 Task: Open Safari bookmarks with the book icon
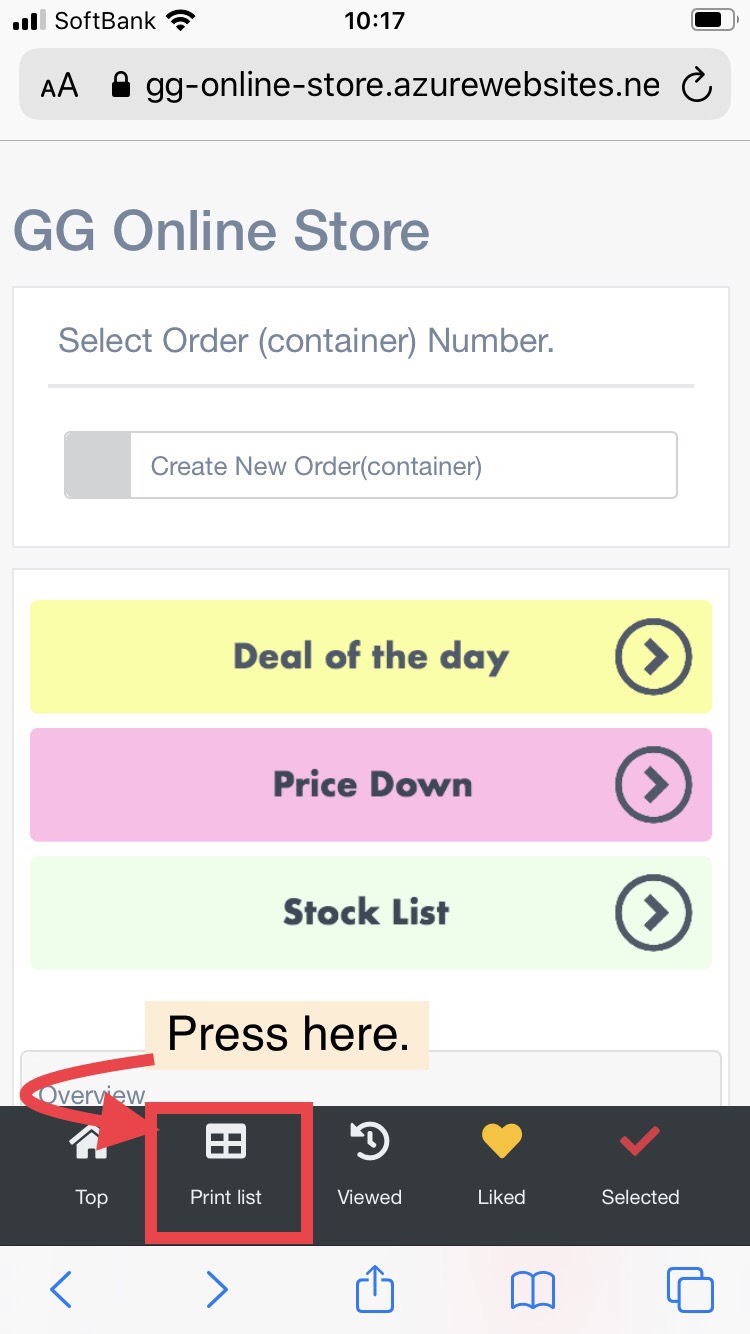click(x=533, y=1290)
